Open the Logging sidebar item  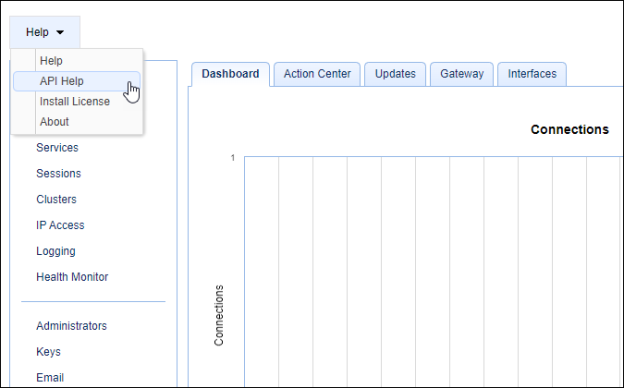coord(56,251)
